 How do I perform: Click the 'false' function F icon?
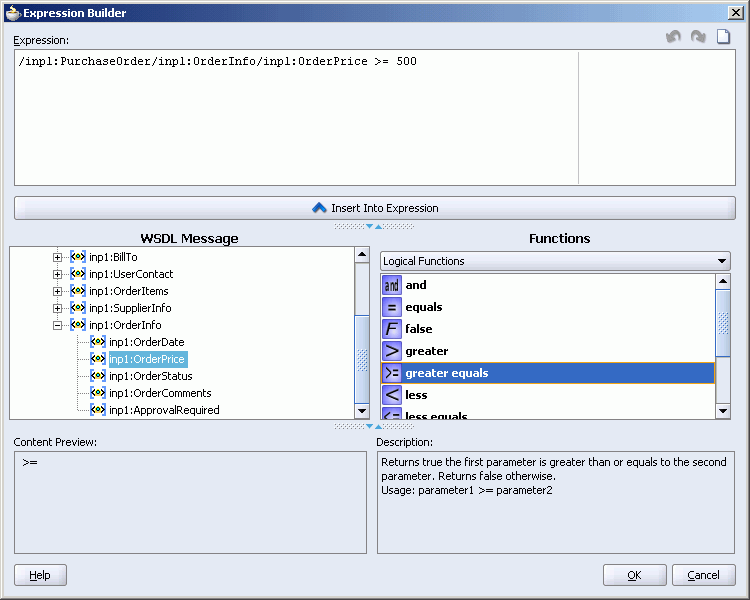392,329
